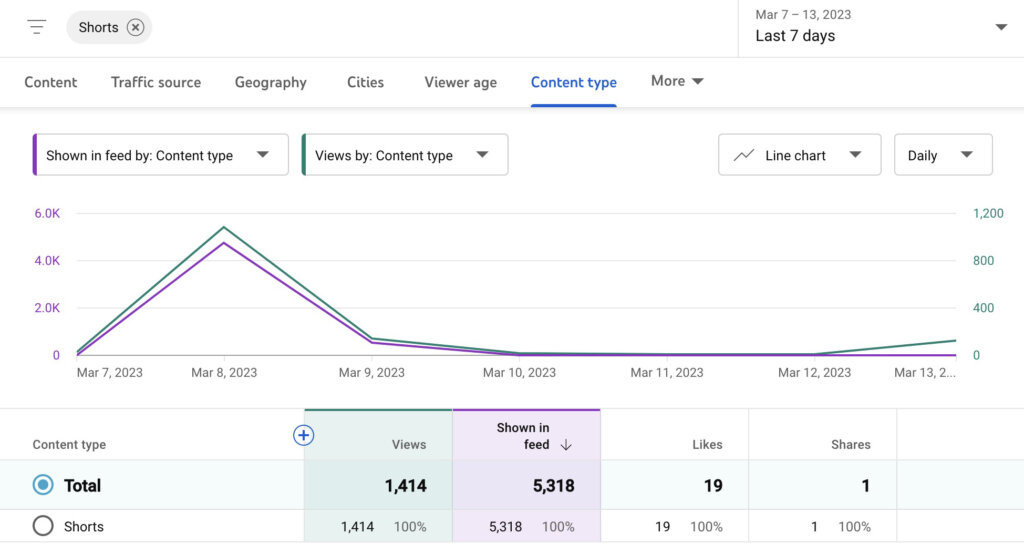This screenshot has width=1024, height=544.
Task: Click the 1,200 right axis label
Action: point(988,214)
